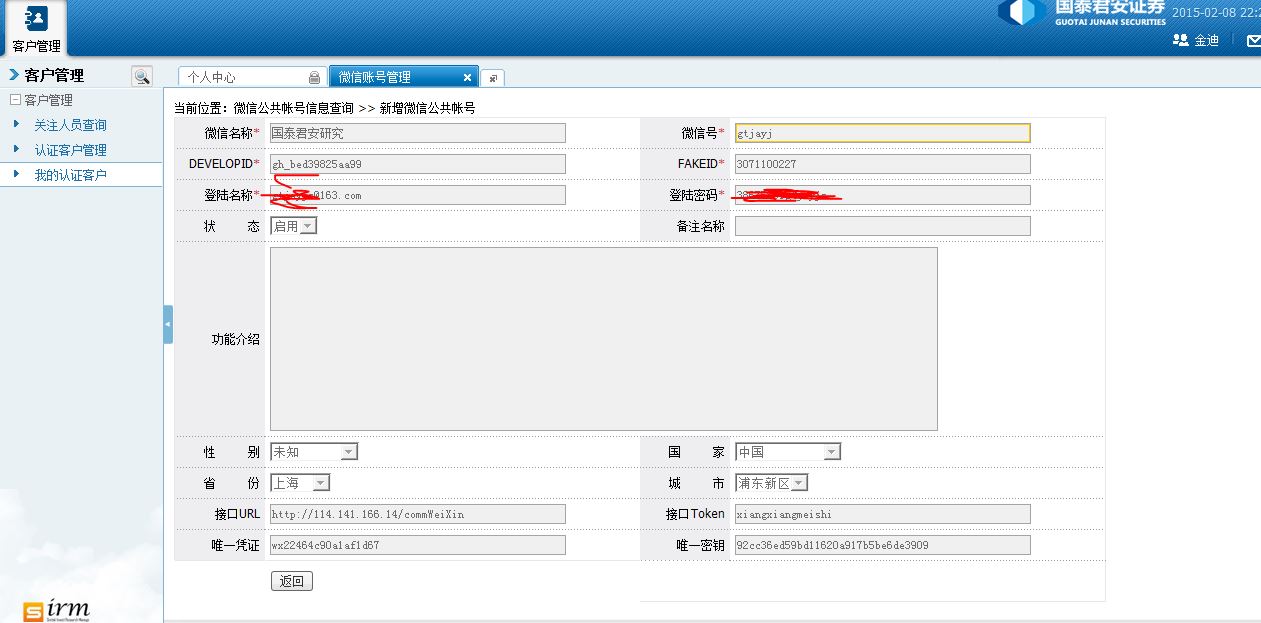This screenshot has height=623, width=1261.
Task: Click the 唯一密钥 input field
Action: point(882,545)
